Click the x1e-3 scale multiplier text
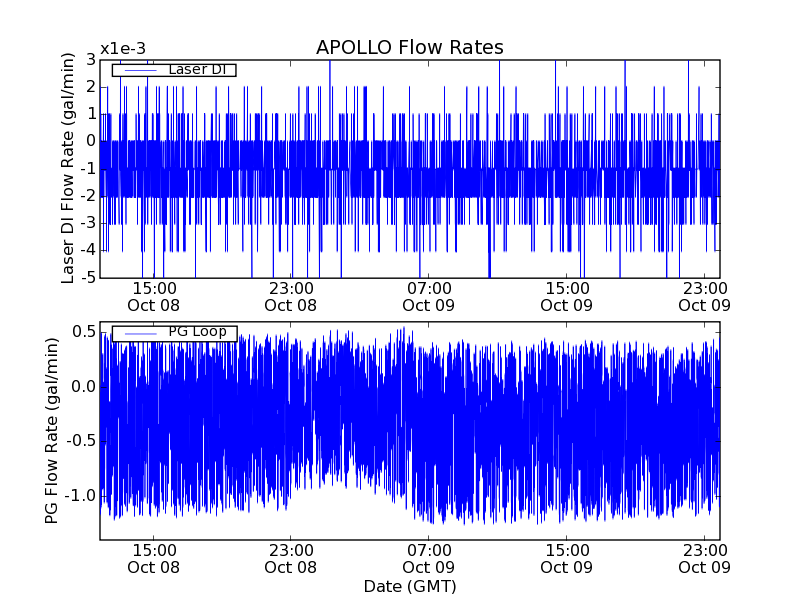Viewport: 800px width, 600px height. point(123,49)
